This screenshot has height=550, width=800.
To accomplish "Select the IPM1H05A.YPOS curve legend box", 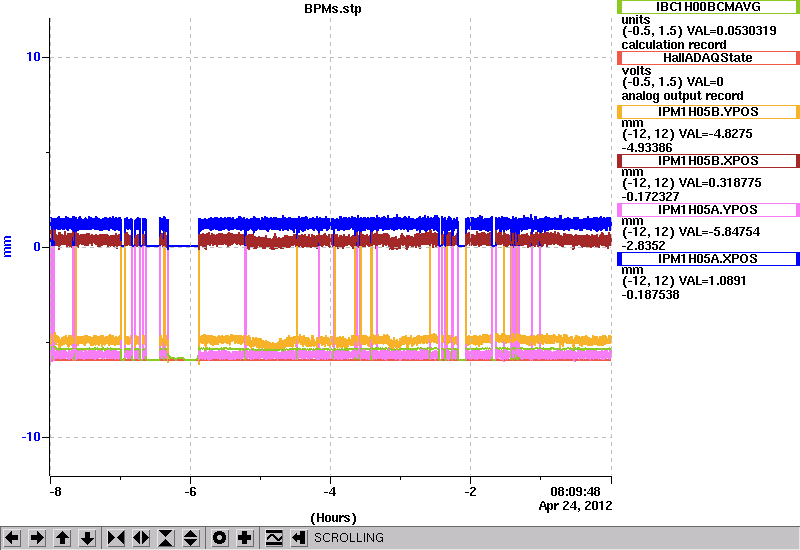I will click(x=708, y=210).
